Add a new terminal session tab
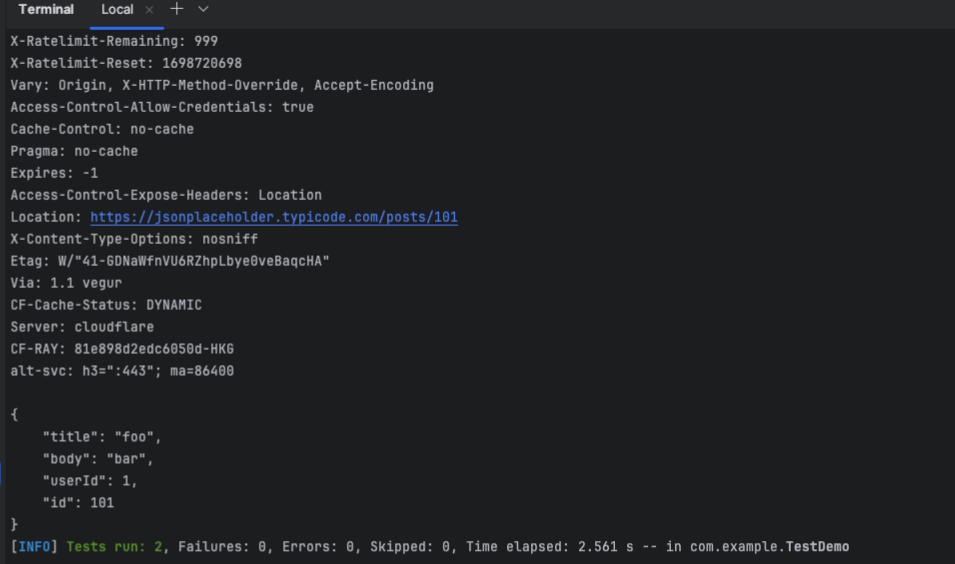This screenshot has width=955, height=564. (177, 9)
